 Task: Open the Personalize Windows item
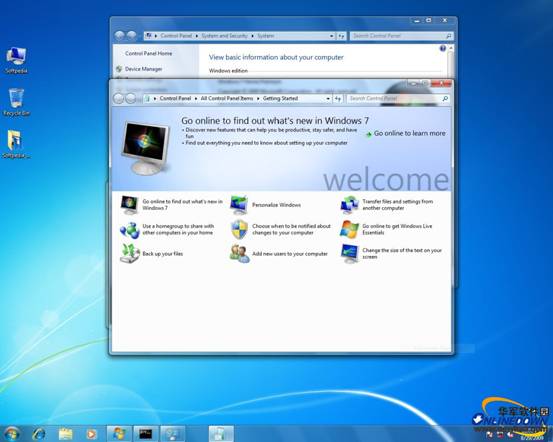[x=266, y=205]
